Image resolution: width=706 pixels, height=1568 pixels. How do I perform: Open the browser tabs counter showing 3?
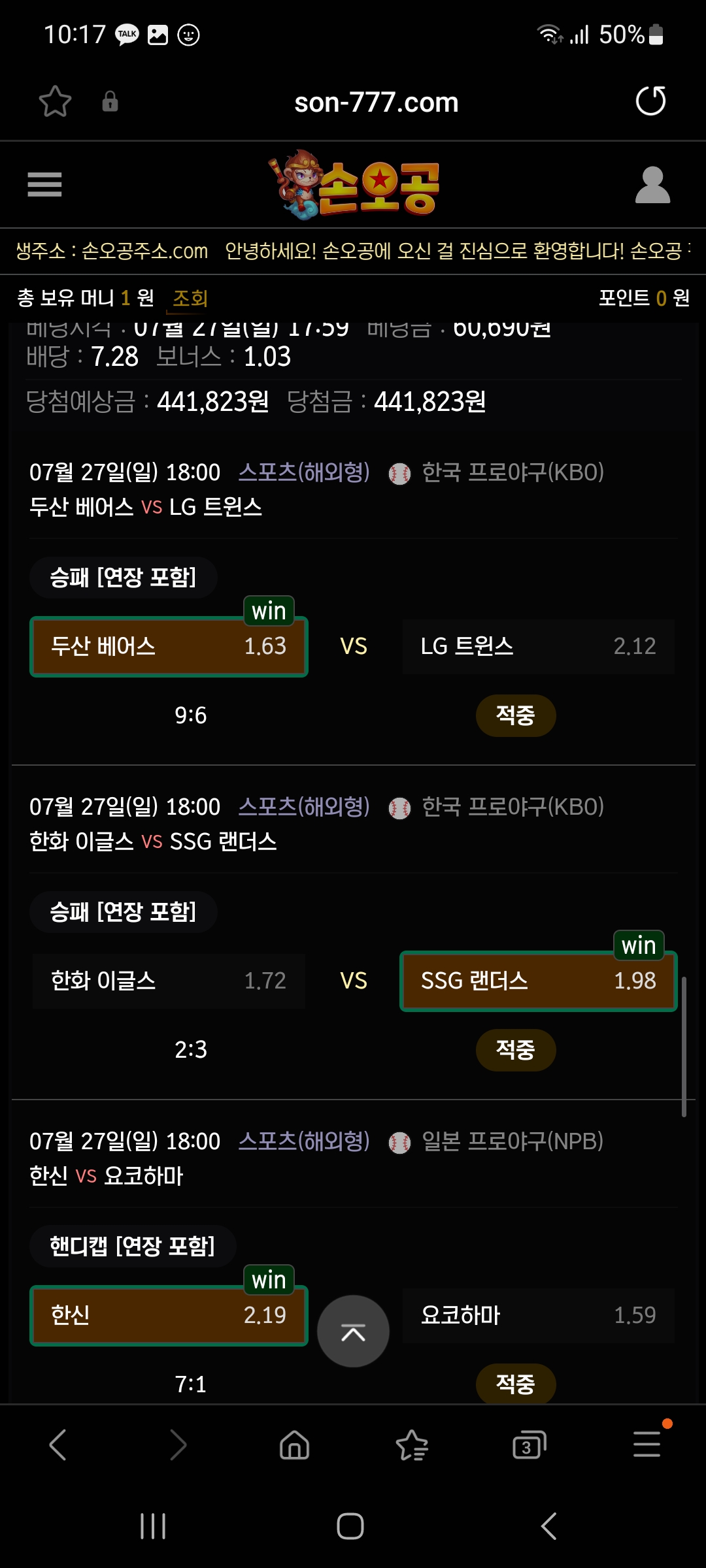click(529, 1445)
